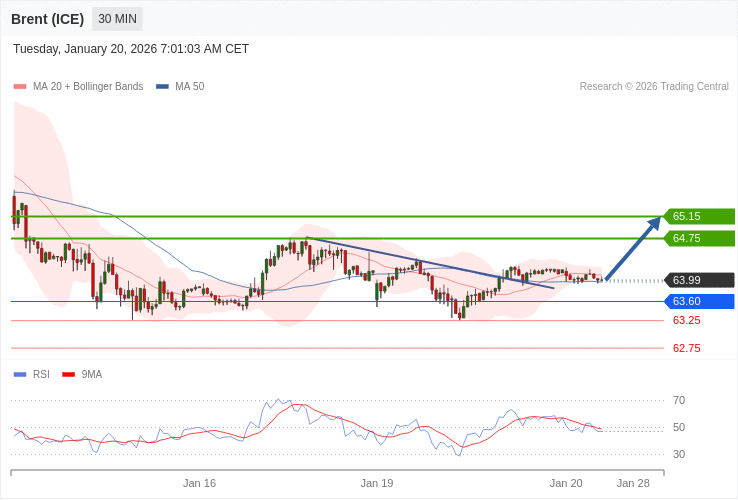Click the Research © 2026 Trading Central text

654,87
